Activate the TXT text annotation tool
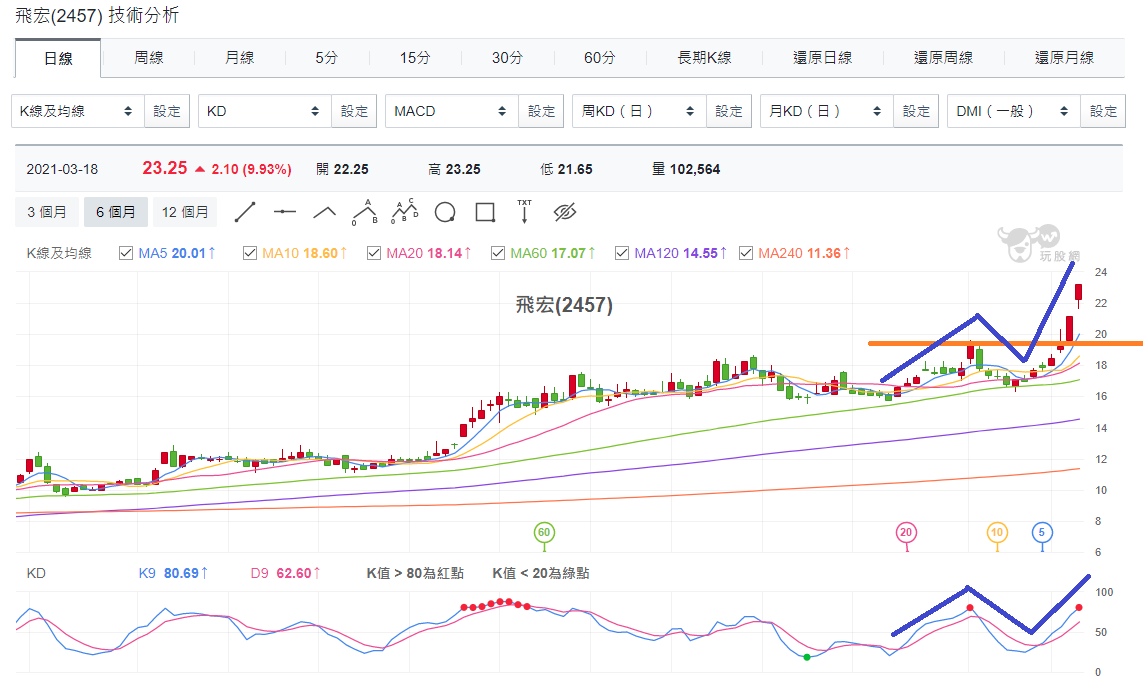The height and width of the screenshot is (676, 1143). click(x=524, y=211)
